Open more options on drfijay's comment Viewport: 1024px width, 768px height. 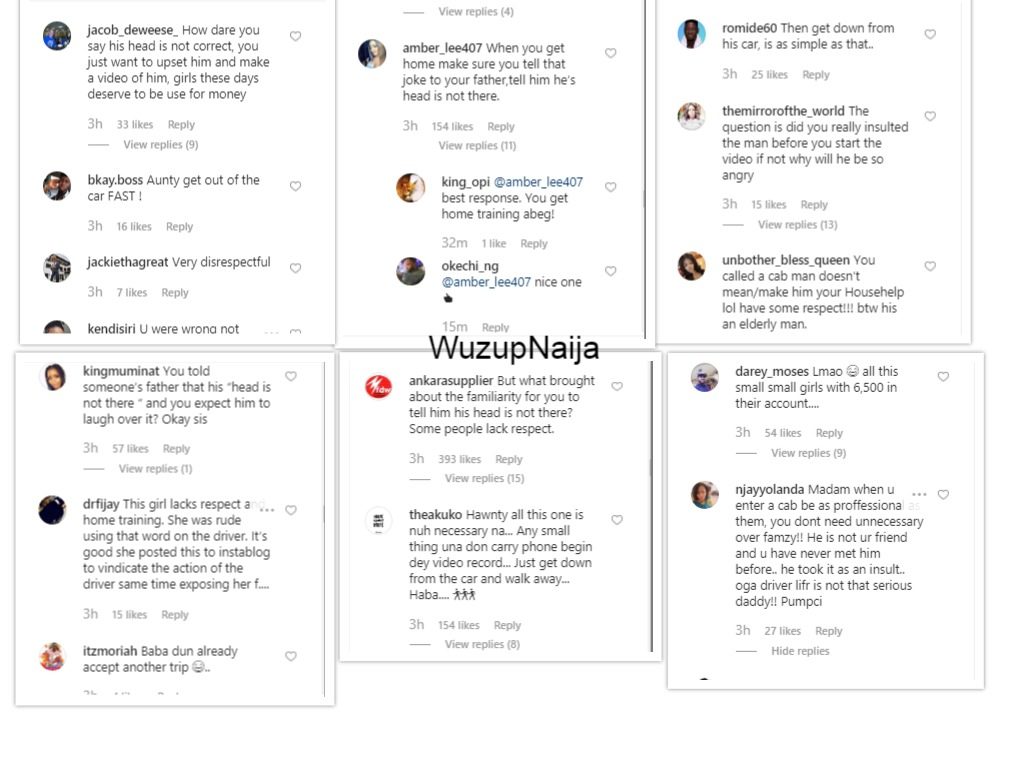(267, 510)
